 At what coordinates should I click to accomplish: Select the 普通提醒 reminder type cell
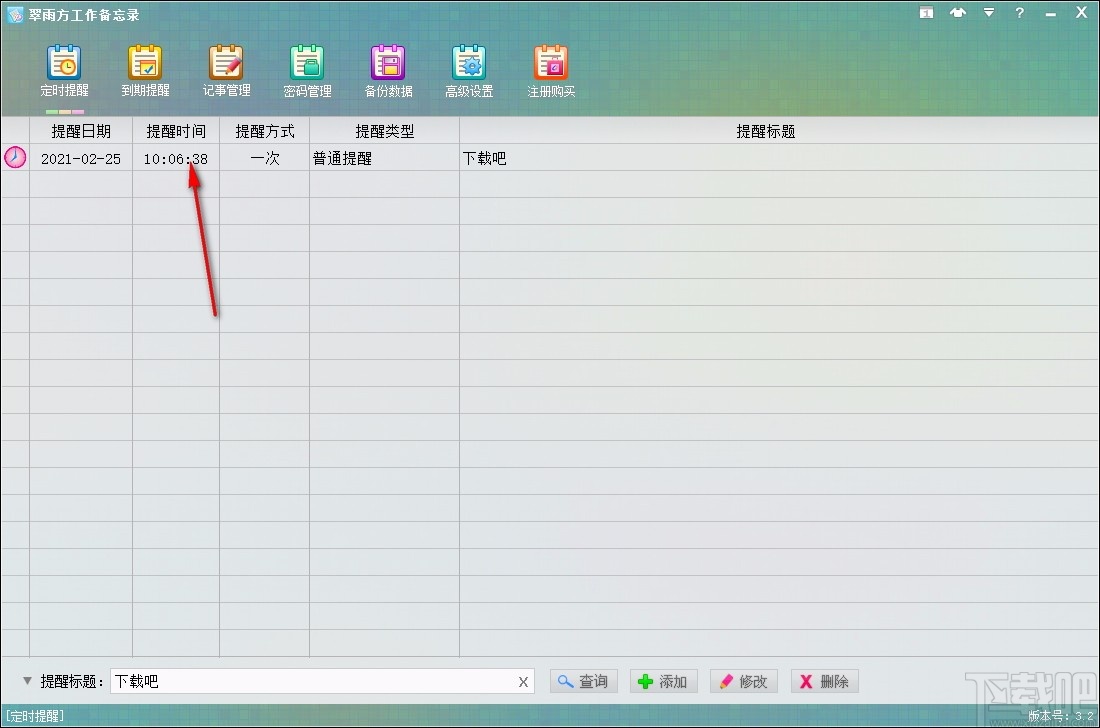[x=384, y=159]
